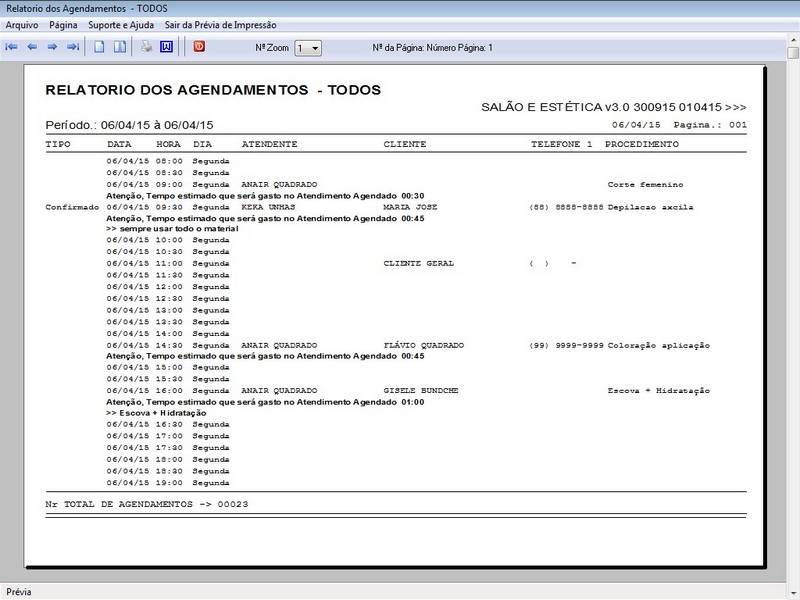
Task: Click the Nr TOTAL DE AGENDAMENTOS line
Action: point(147,504)
